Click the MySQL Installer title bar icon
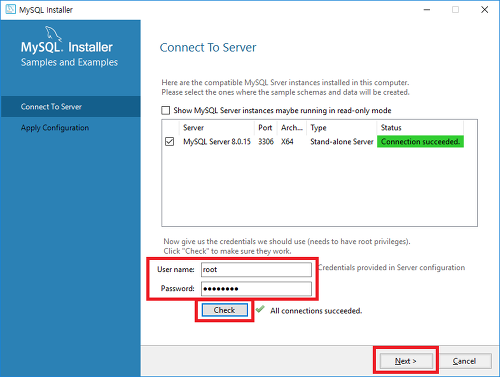This screenshot has width=500, height=377. pos(10,9)
